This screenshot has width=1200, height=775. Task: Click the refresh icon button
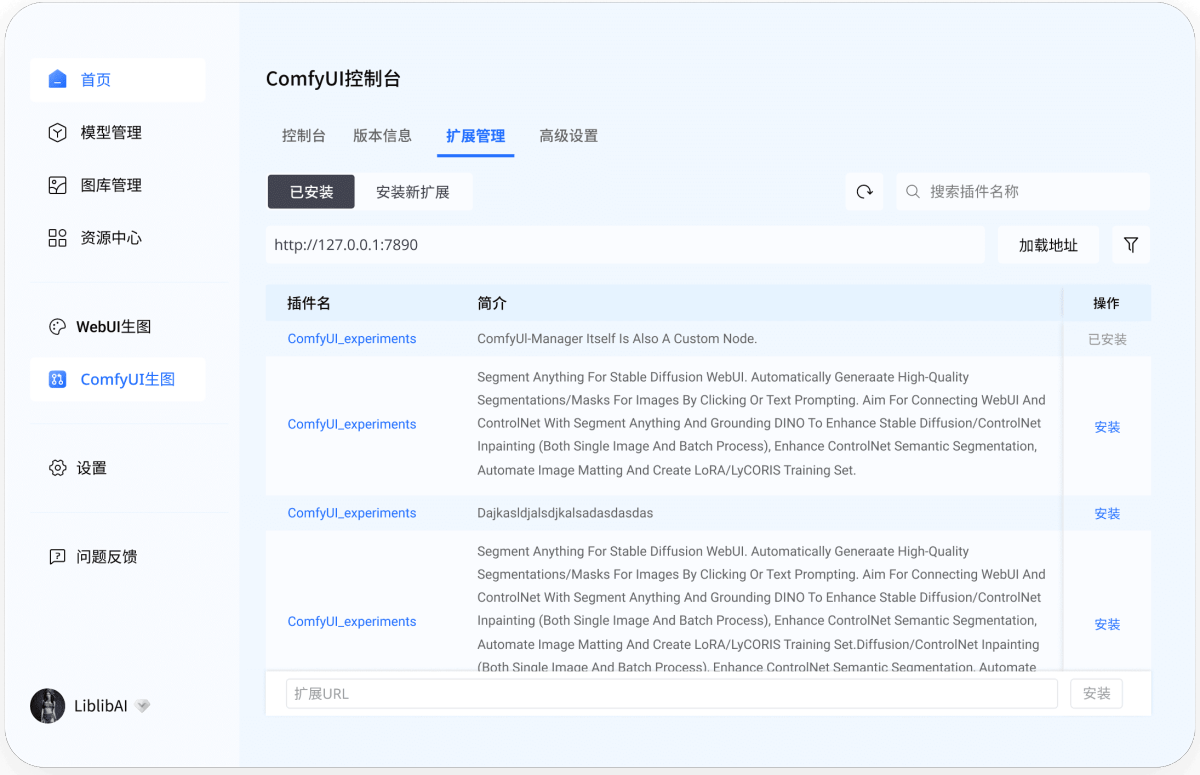click(x=865, y=191)
